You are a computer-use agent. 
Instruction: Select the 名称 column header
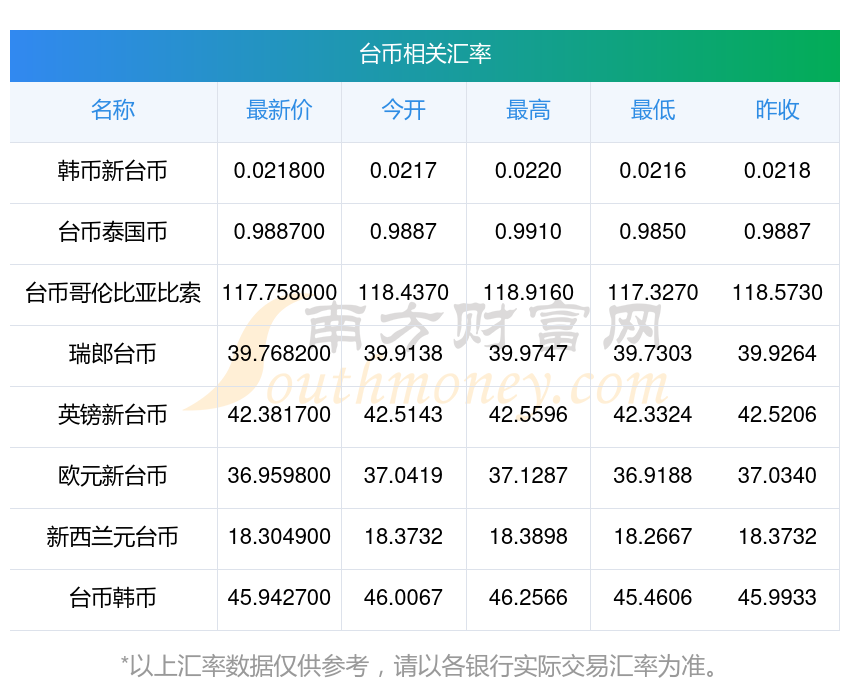pyautogui.click(x=113, y=111)
